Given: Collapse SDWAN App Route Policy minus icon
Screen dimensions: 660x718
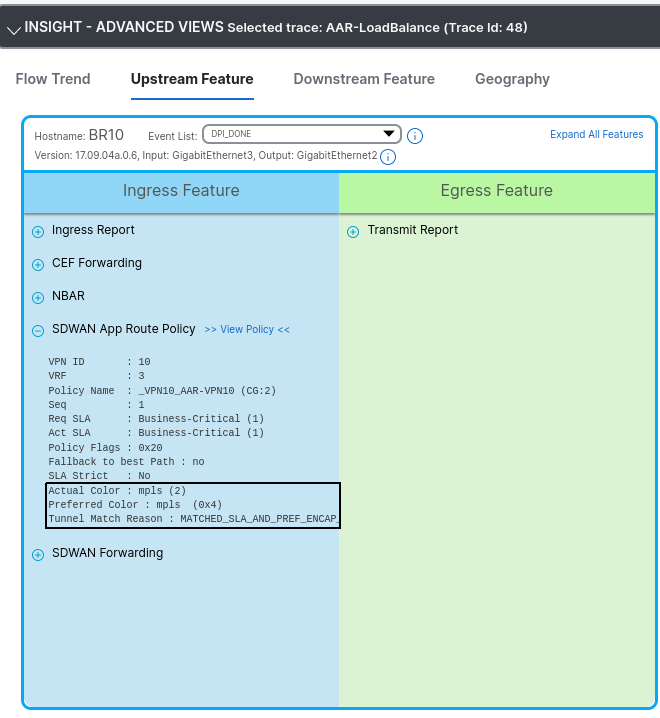Looking at the screenshot, I should click(38, 330).
